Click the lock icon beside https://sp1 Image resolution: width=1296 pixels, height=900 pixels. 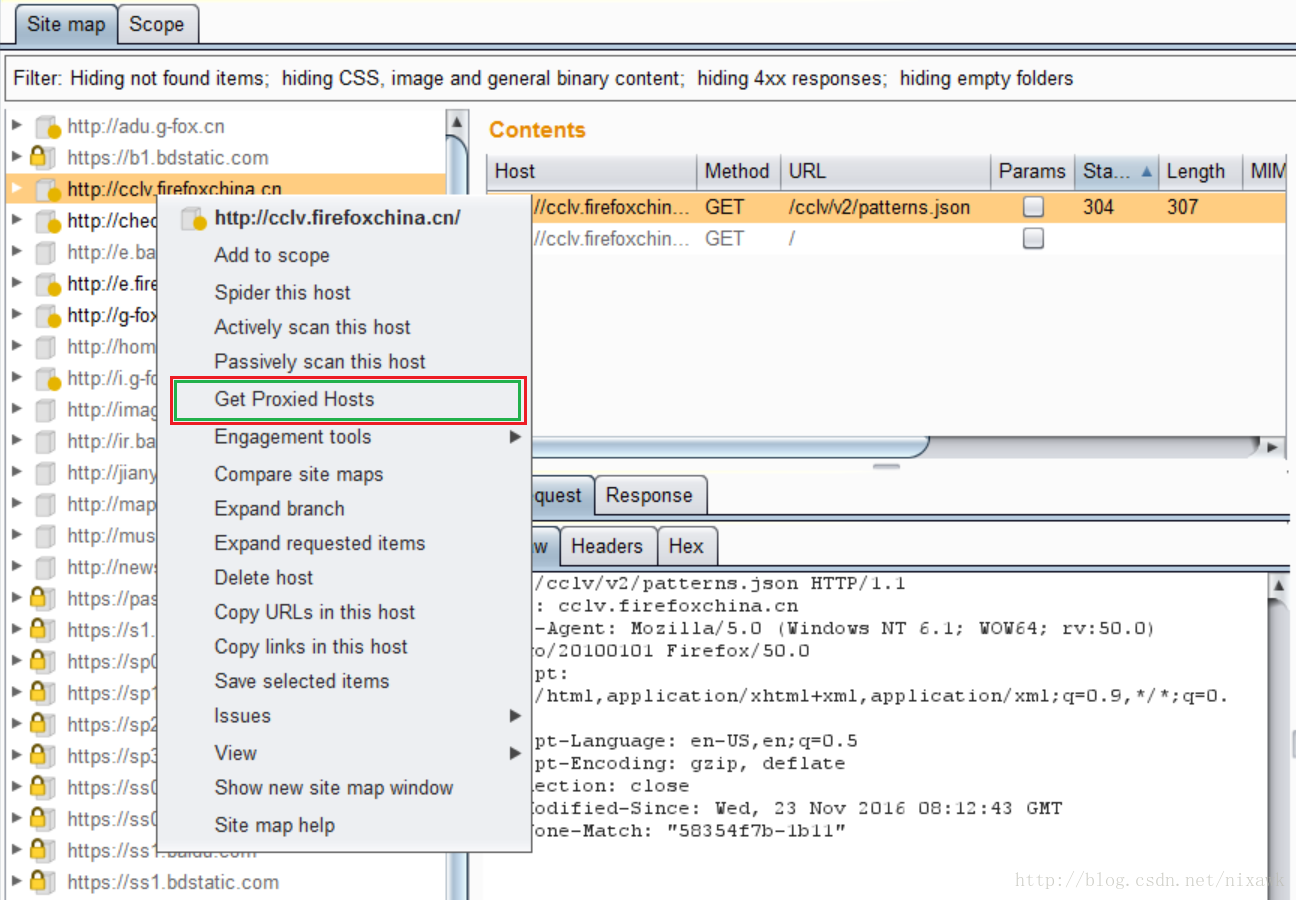pyautogui.click(x=42, y=693)
